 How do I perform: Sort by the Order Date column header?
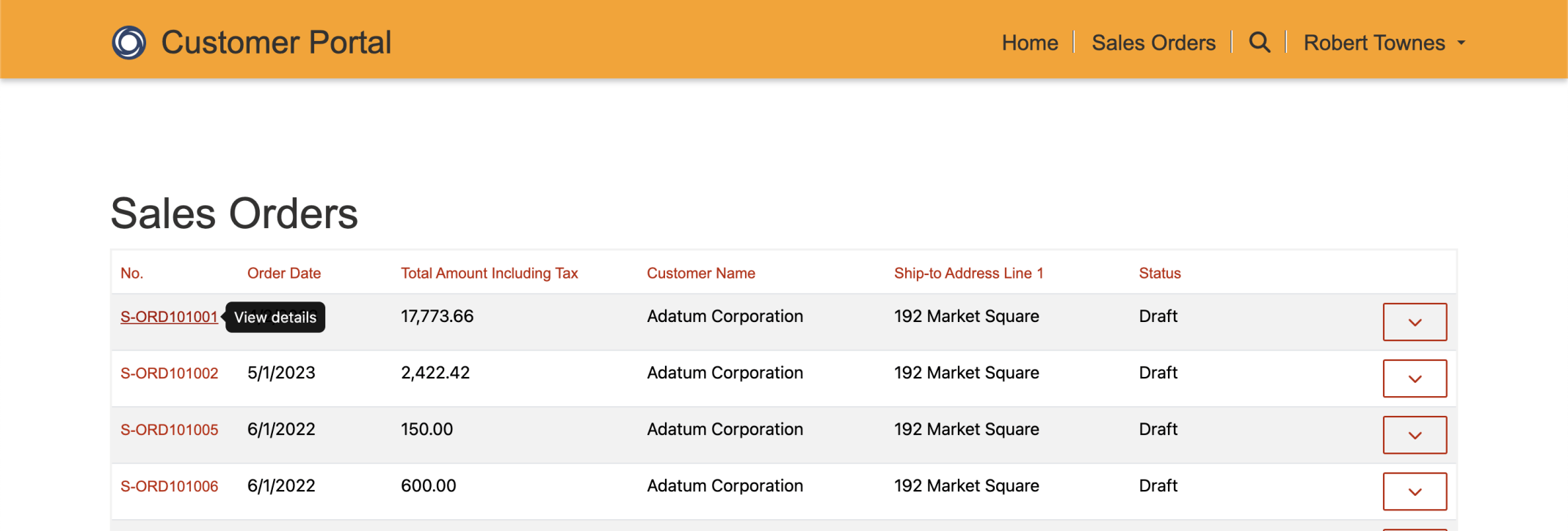coord(284,274)
